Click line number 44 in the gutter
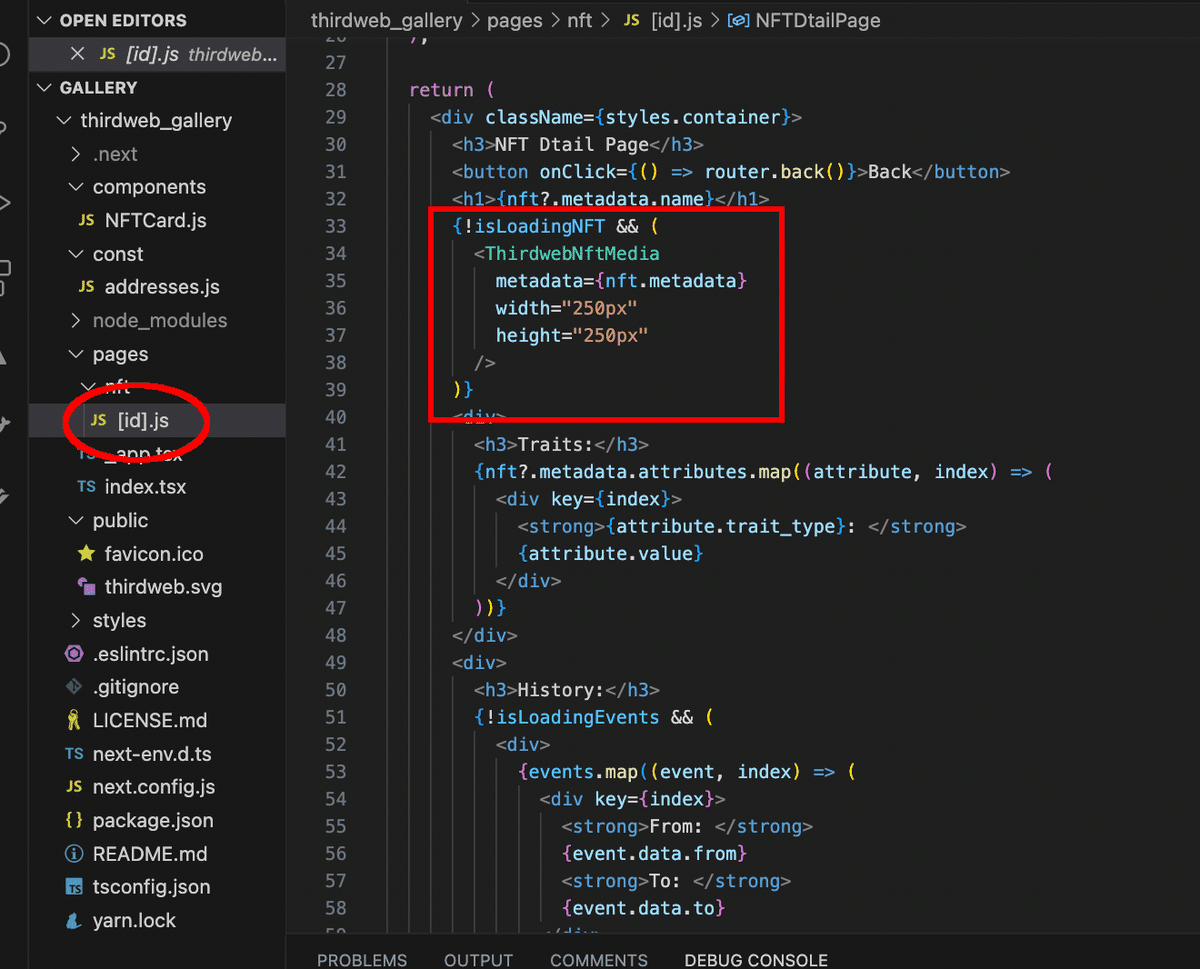The height and width of the screenshot is (969, 1200). tap(336, 526)
